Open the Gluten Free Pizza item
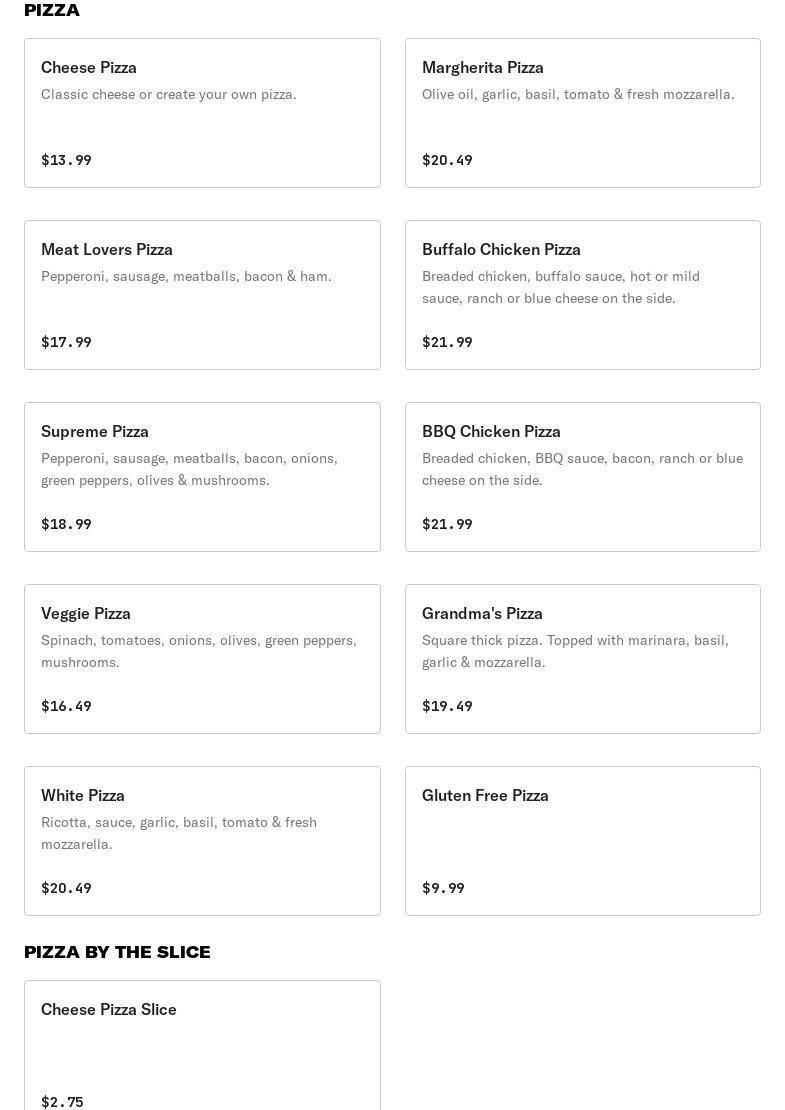This screenshot has height=1110, width=785. (582, 841)
